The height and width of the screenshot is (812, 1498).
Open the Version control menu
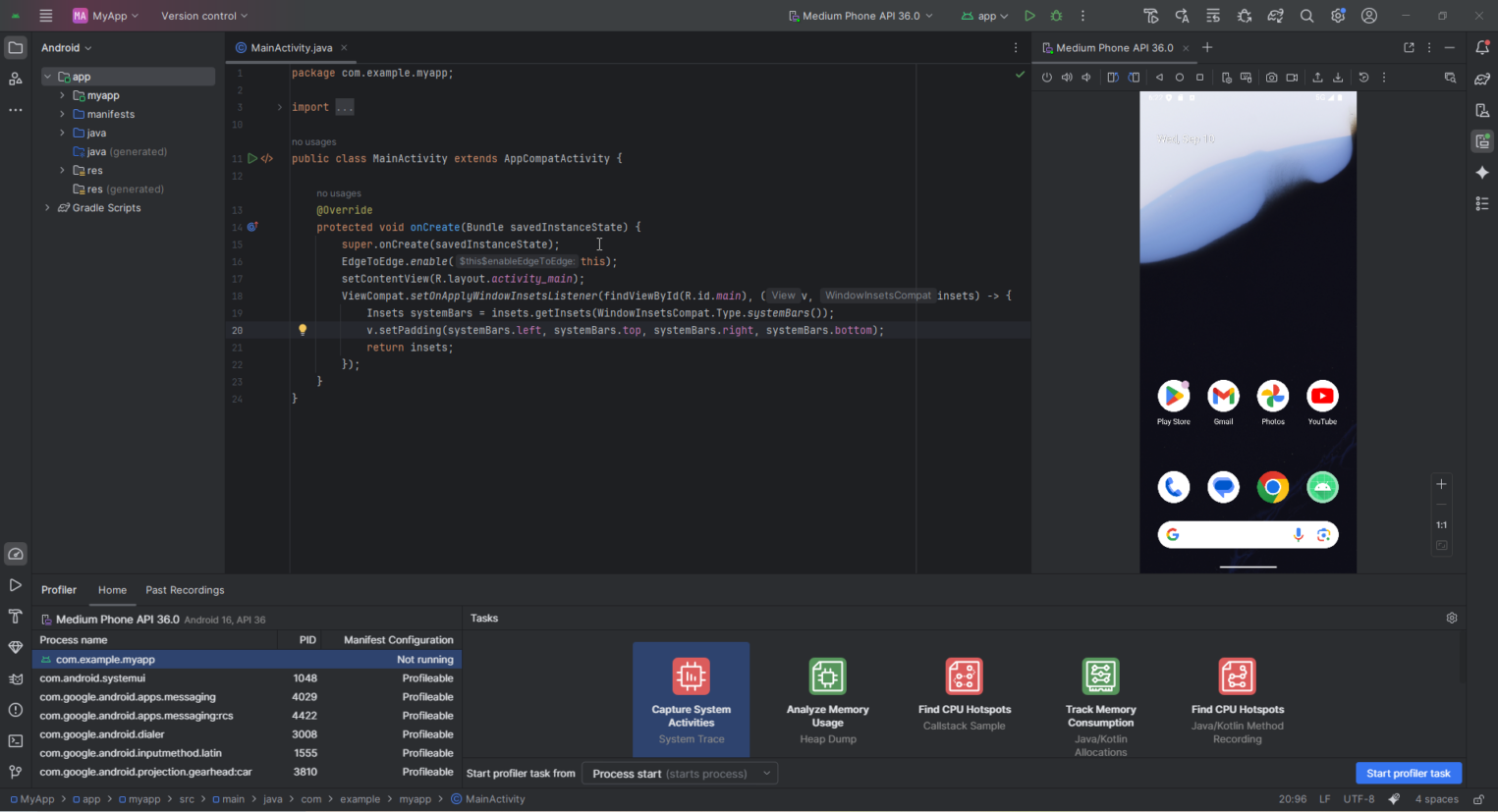[x=204, y=16]
